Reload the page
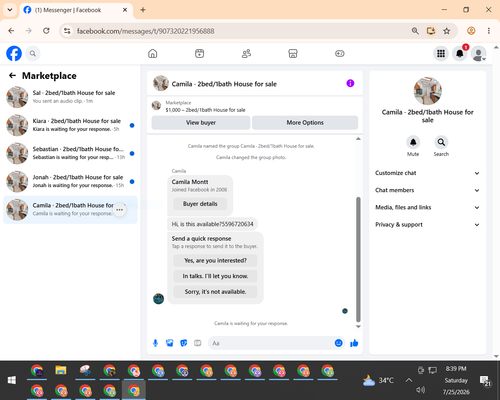 (x=46, y=31)
